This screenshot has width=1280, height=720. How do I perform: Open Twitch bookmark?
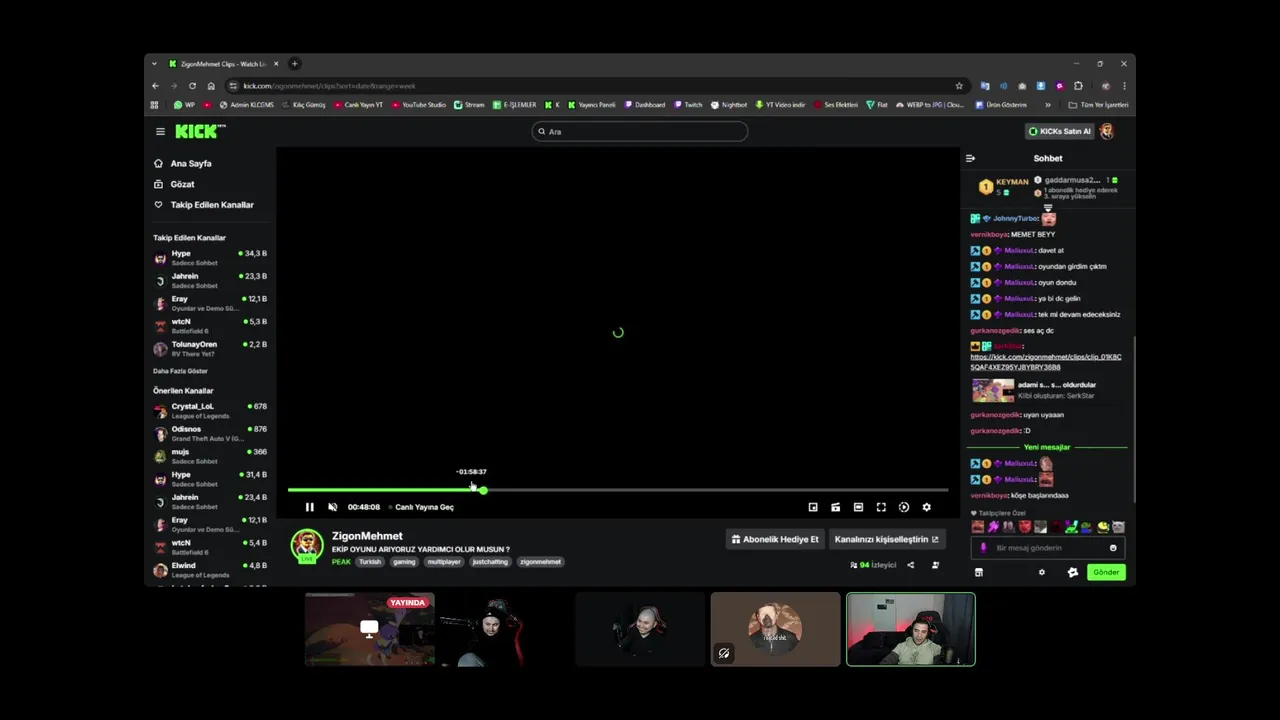click(688, 105)
